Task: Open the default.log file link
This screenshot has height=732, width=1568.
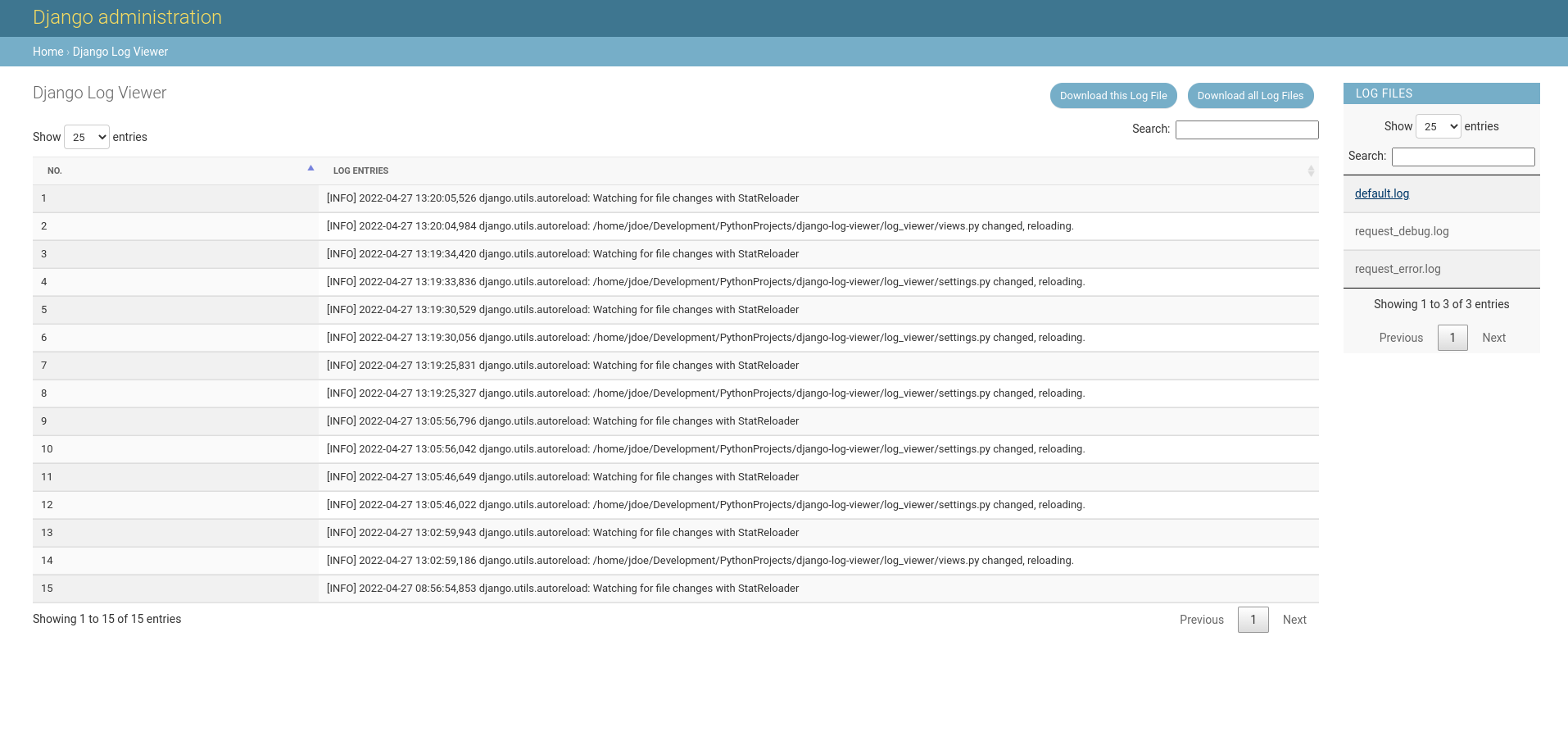Action: 1382,193
